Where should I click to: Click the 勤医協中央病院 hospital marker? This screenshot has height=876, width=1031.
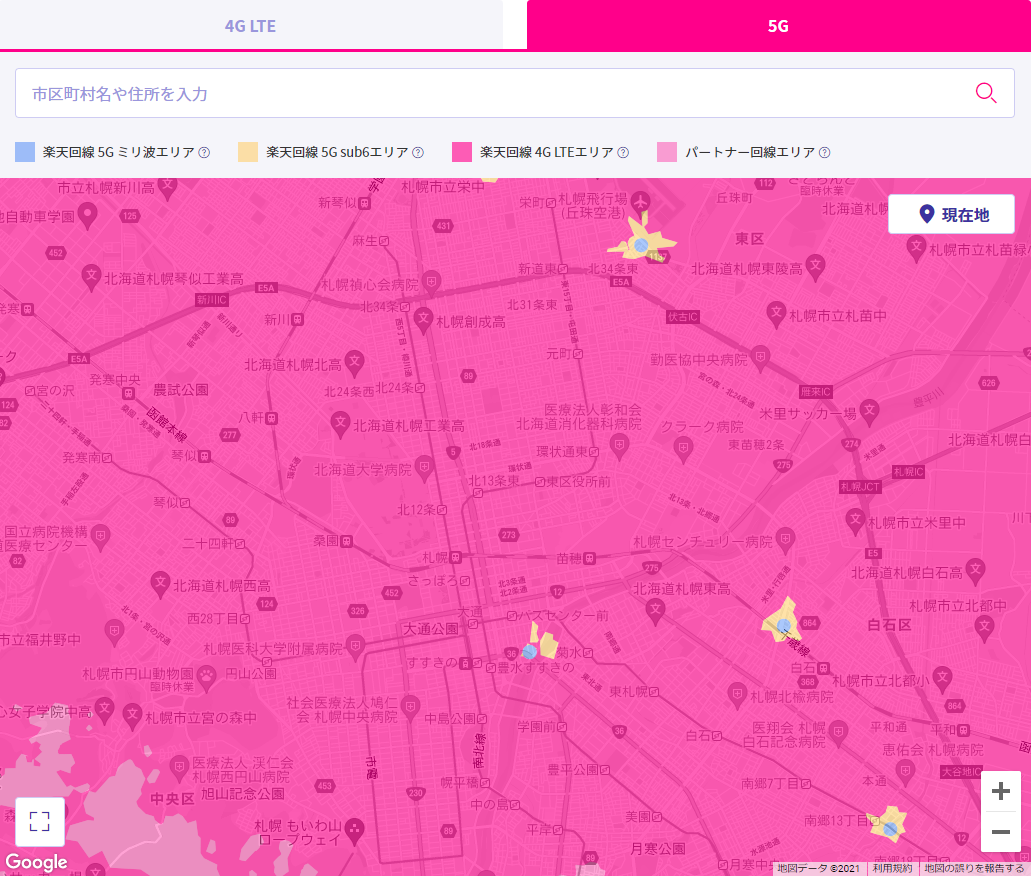(760, 358)
